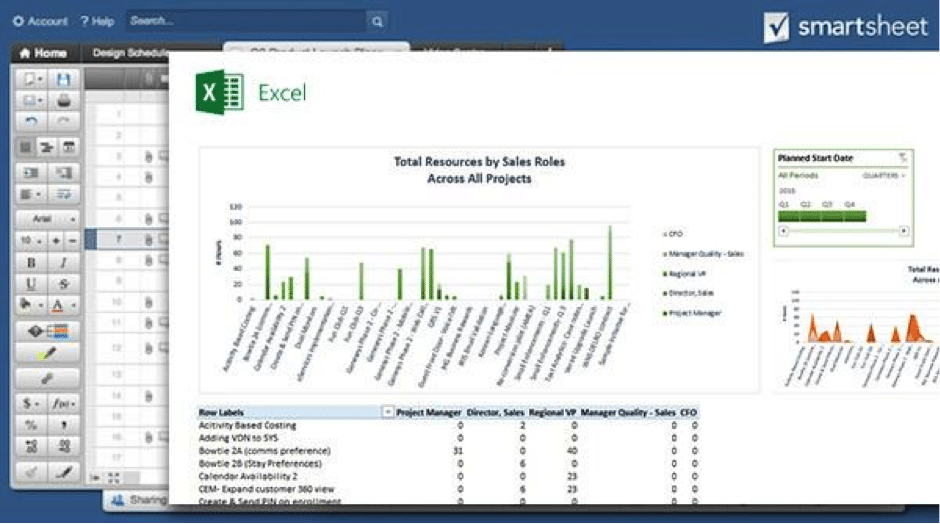The image size is (940, 524).
Task: Click the Project Manager column header
Action: [x=429, y=412]
